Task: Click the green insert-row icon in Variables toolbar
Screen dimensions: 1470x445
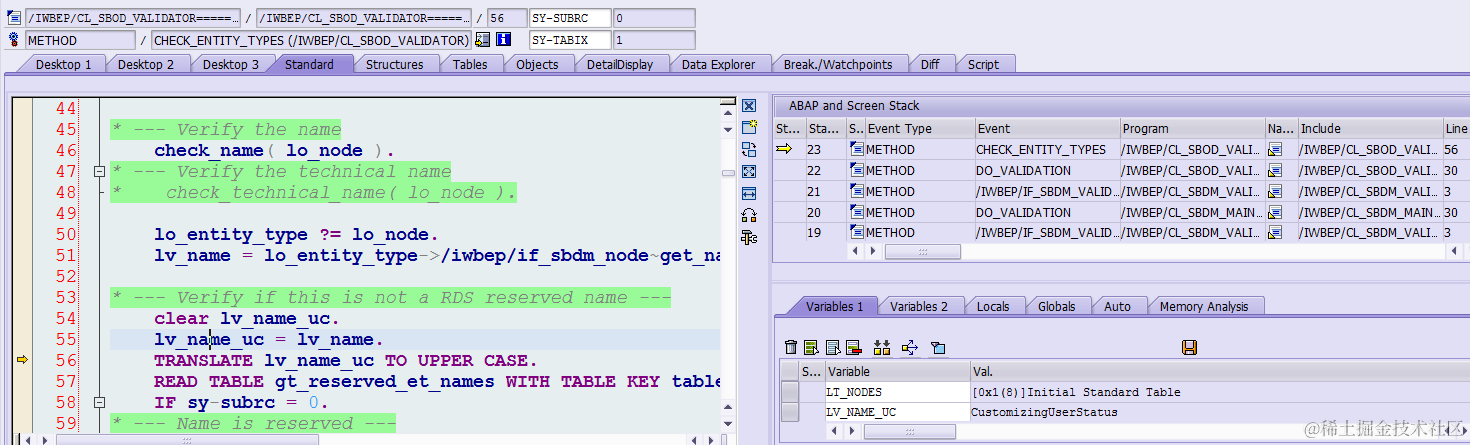Action: click(x=811, y=347)
